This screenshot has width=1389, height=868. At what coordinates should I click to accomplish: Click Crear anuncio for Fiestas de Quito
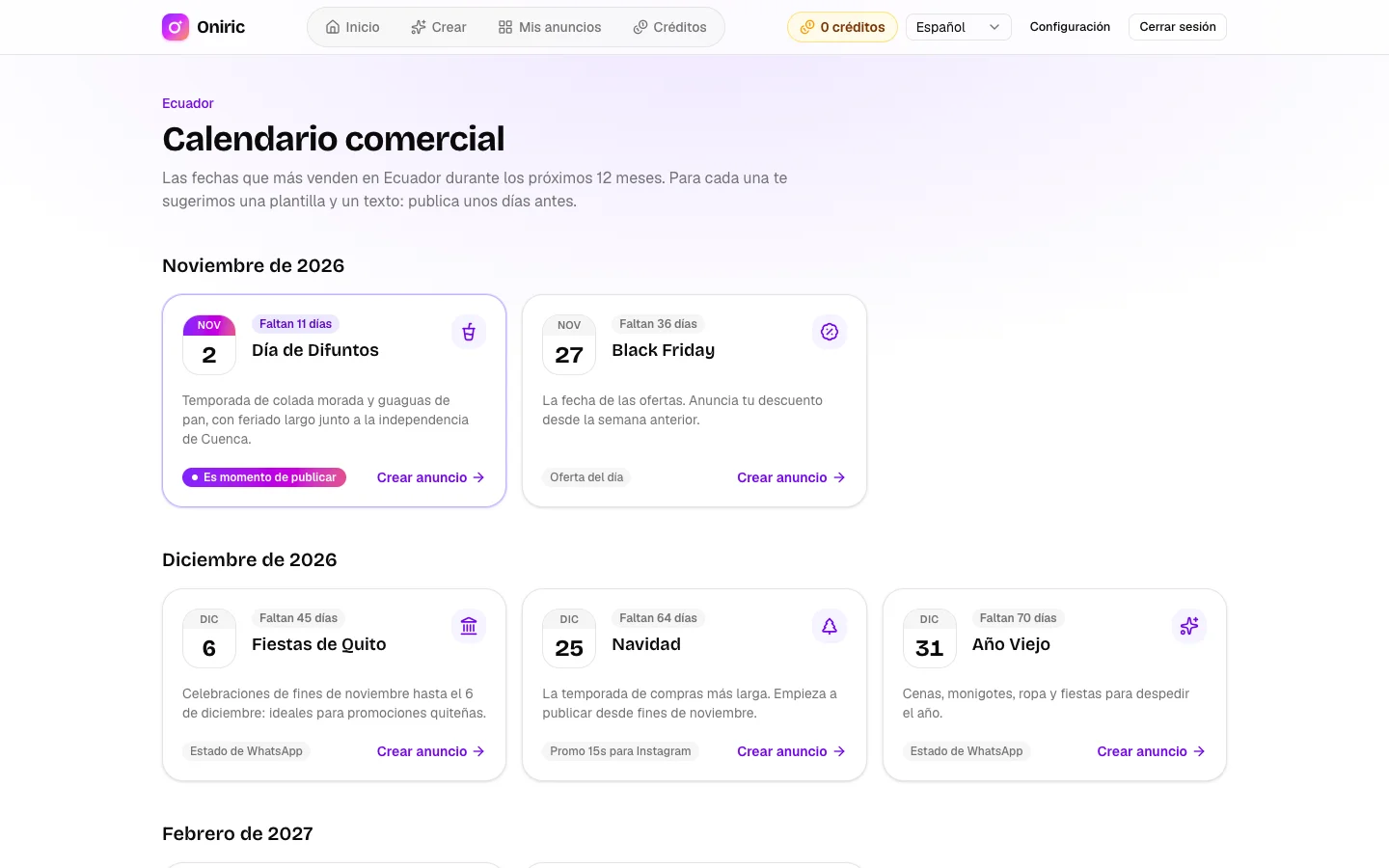431,751
